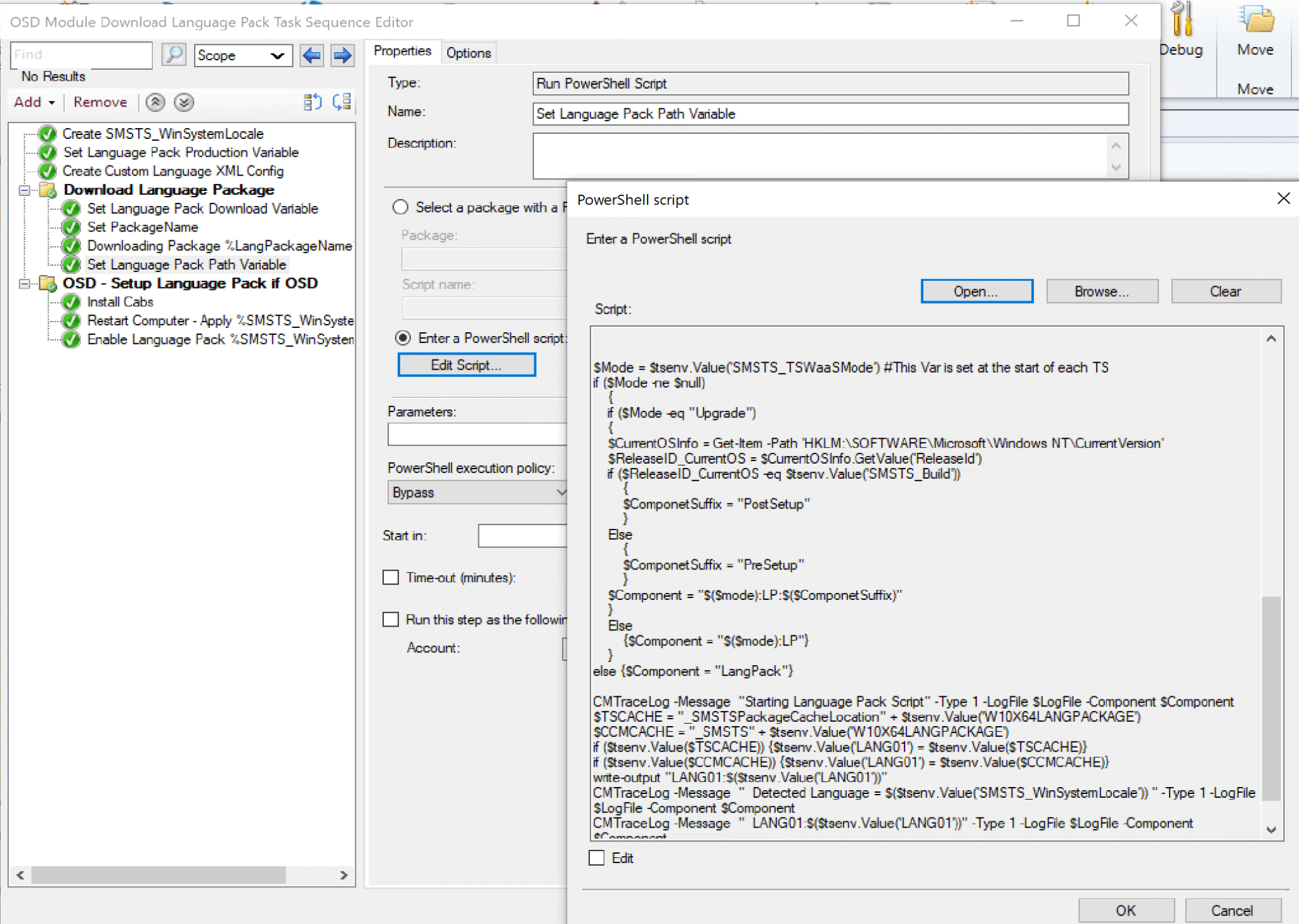Select the move step up circle icon

coord(155,102)
